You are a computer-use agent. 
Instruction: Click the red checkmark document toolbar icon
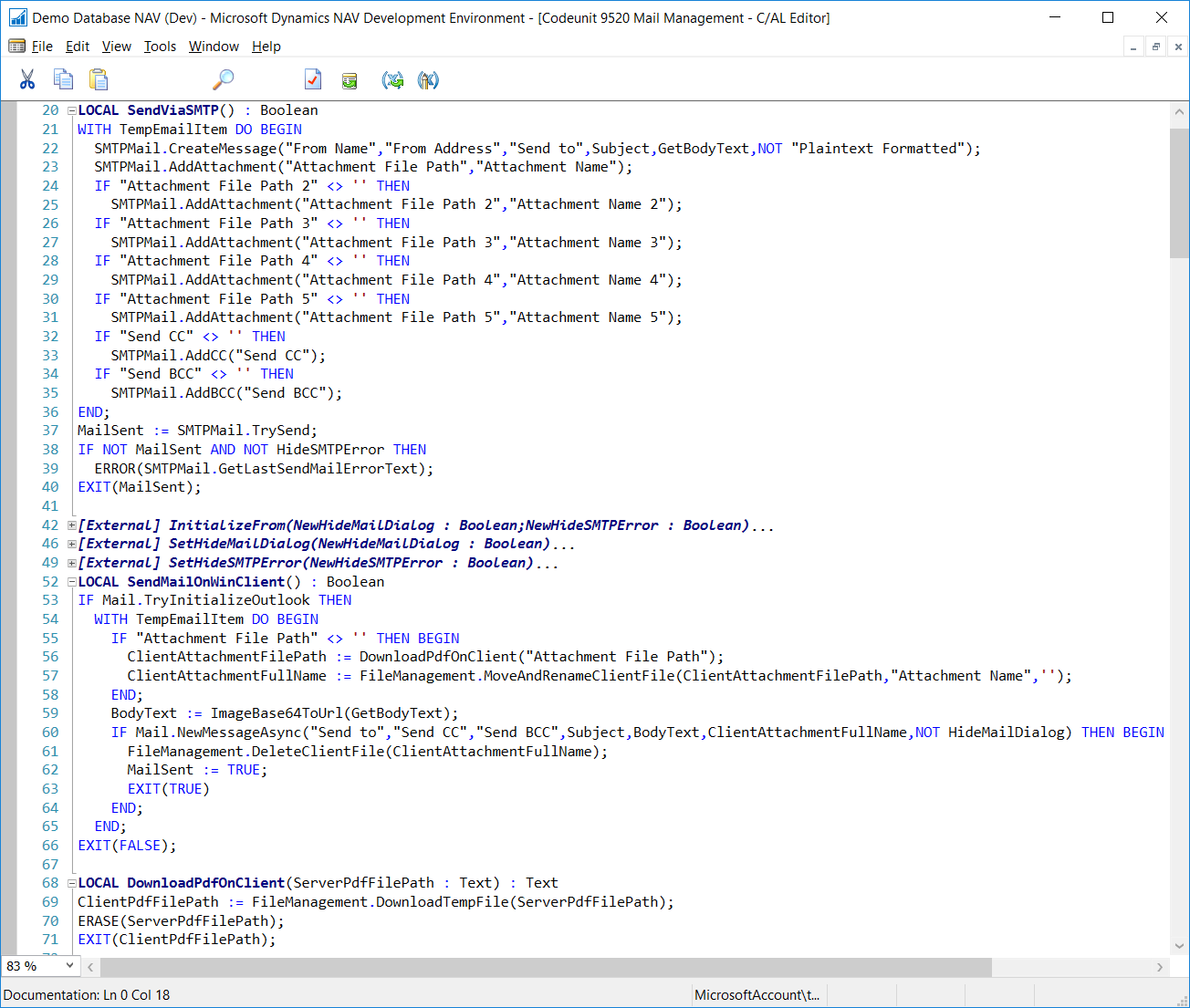click(313, 80)
